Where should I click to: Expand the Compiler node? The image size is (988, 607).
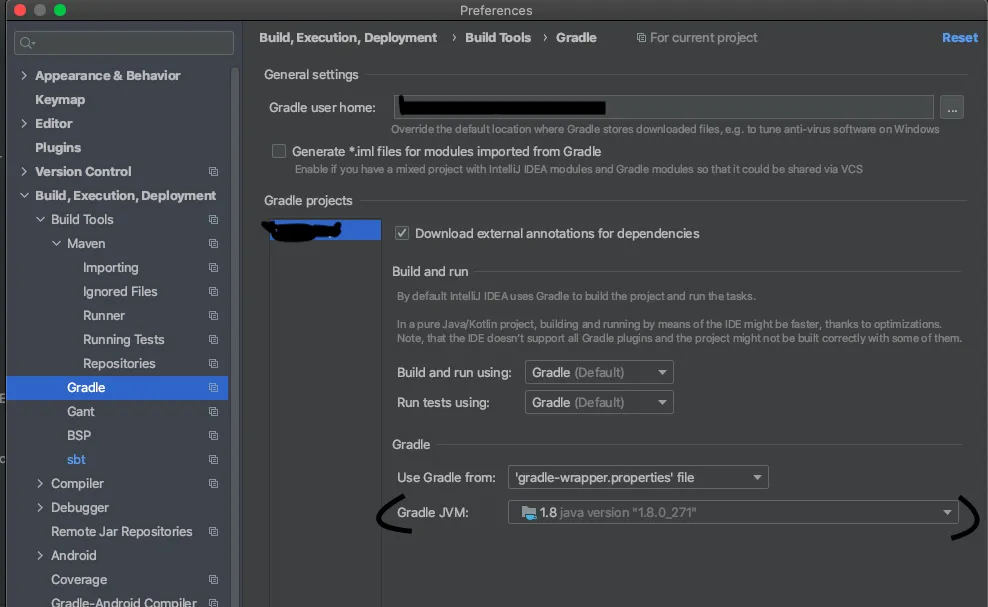click(x=40, y=483)
